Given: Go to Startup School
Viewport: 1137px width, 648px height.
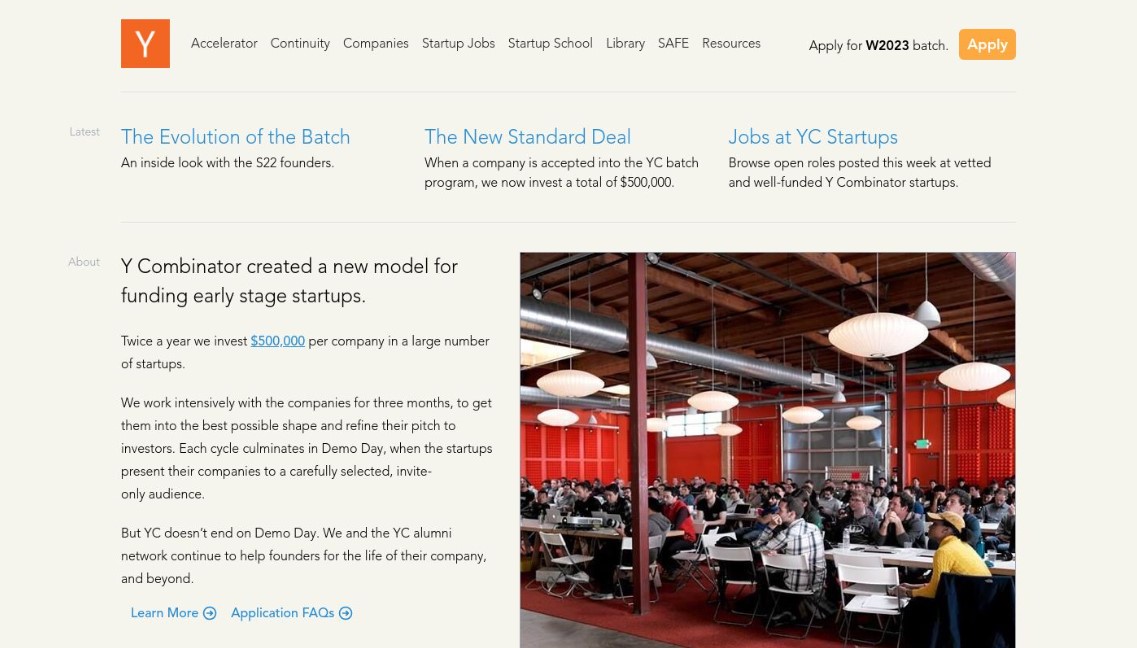Looking at the screenshot, I should pos(550,43).
